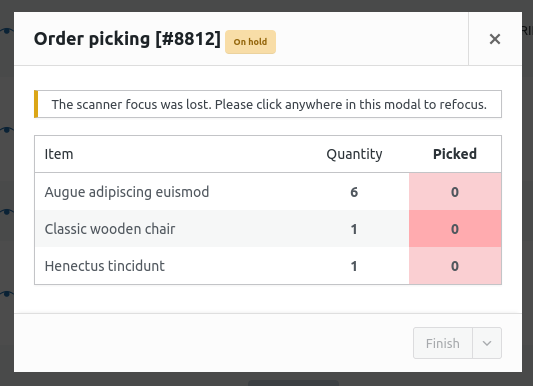Click the quantity value of Henectus tincidunt
The height and width of the screenshot is (386, 533).
(354, 266)
